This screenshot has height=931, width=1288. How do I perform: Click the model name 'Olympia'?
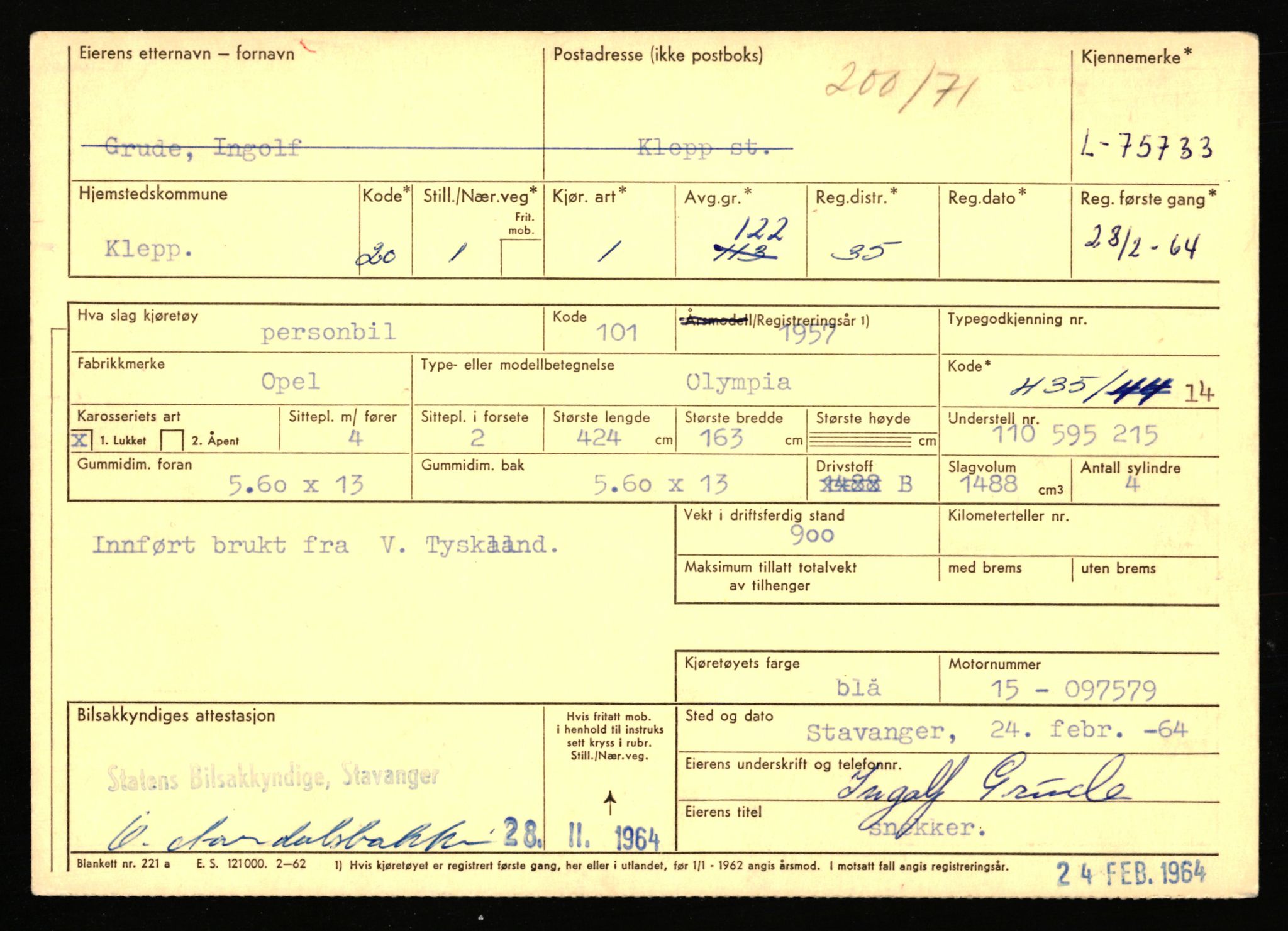click(x=738, y=382)
